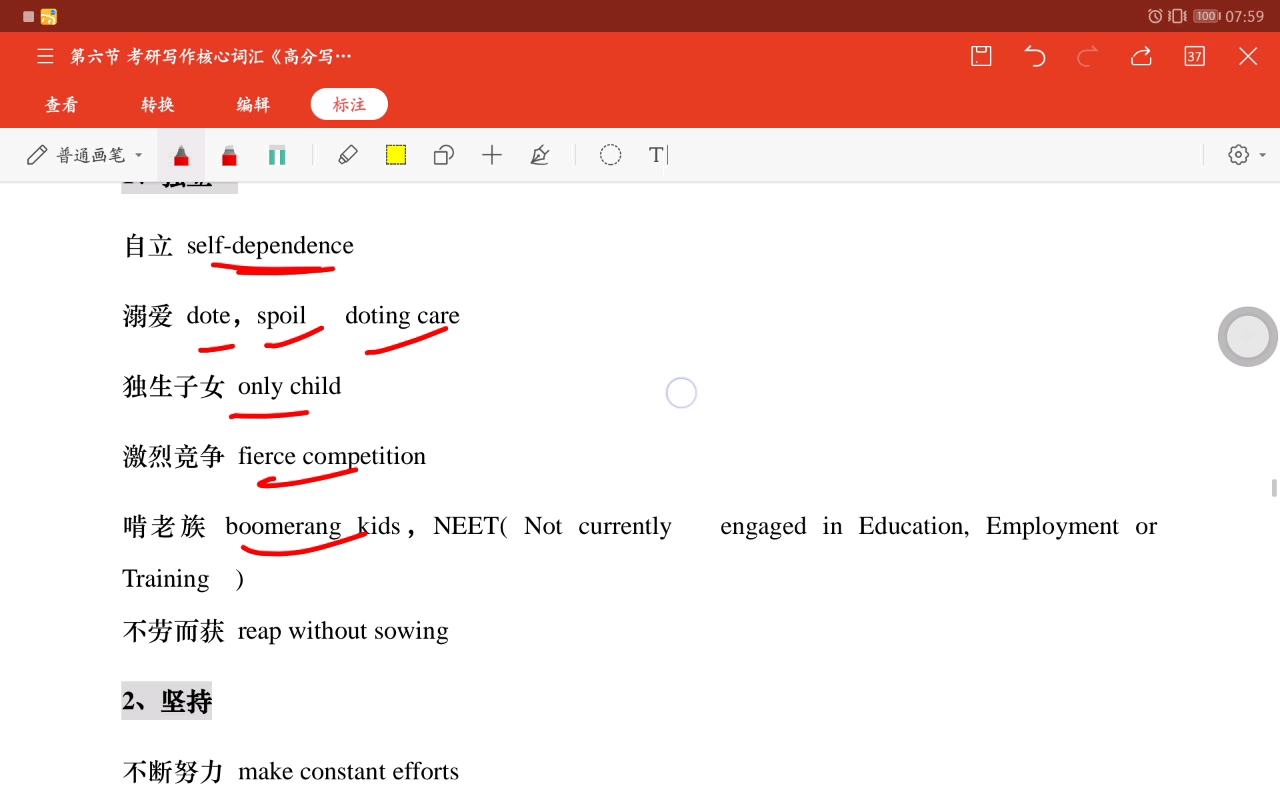The width and height of the screenshot is (1280, 800).
Task: Click the Chinese term 激烈竞争
Action: [x=173, y=456]
